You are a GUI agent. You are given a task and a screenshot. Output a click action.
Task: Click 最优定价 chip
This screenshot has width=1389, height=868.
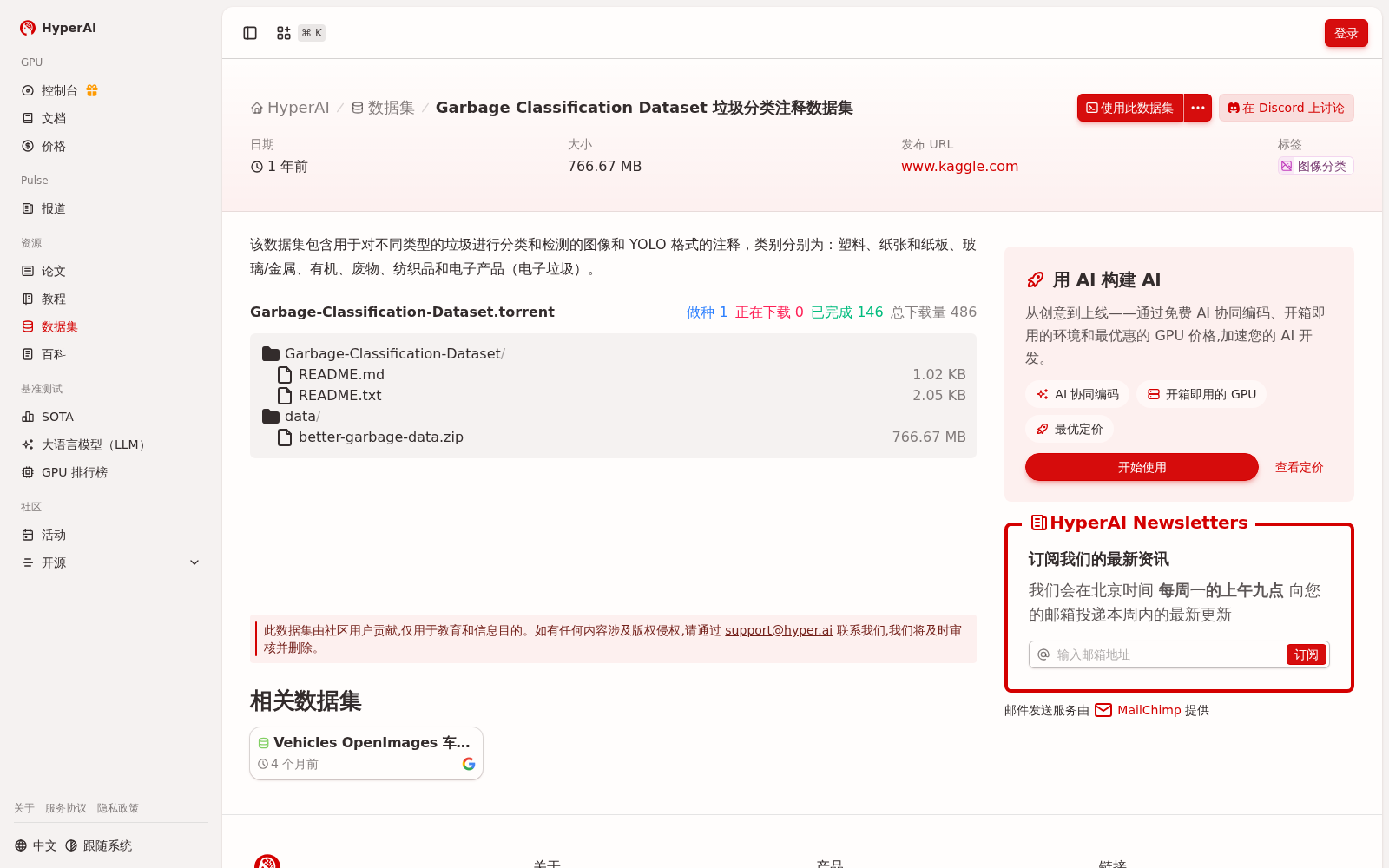click(1070, 429)
